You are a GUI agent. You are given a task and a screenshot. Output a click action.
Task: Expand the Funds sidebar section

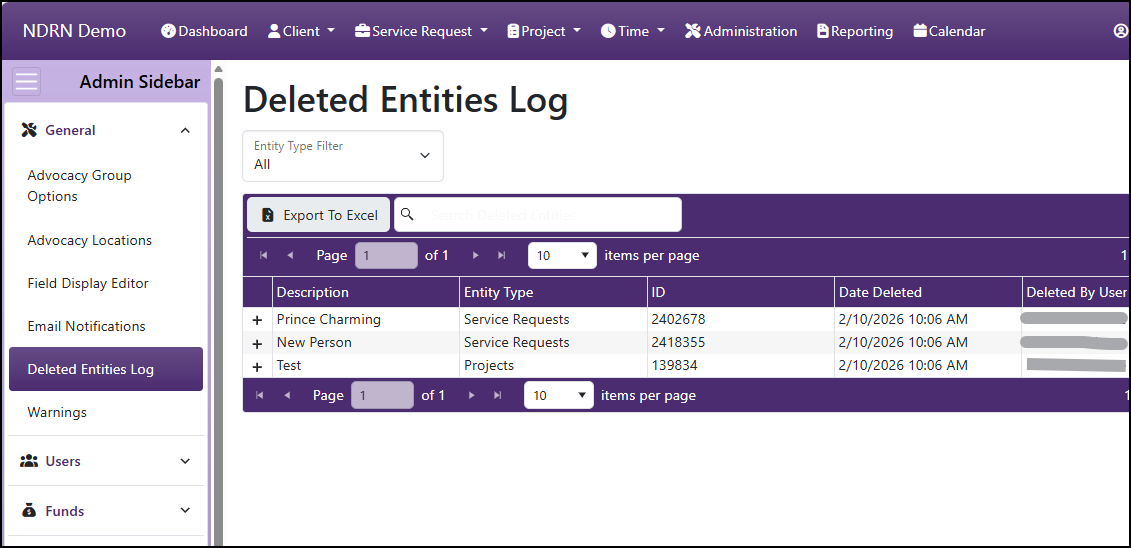106,511
